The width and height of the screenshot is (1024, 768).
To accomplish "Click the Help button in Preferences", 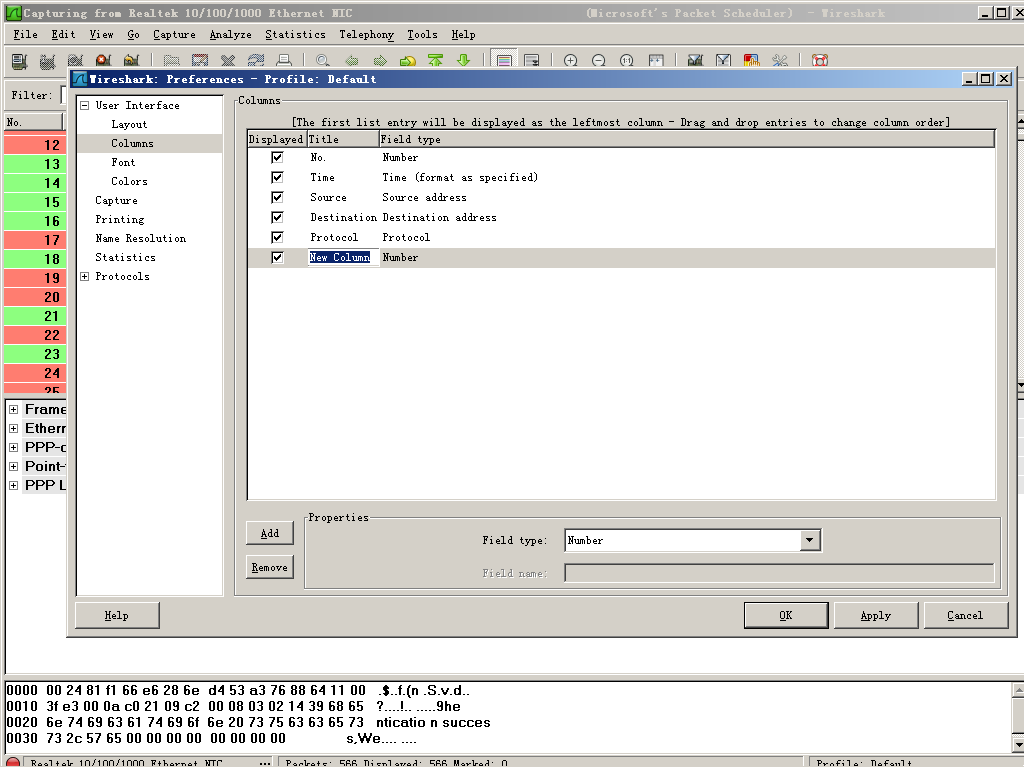I will click(x=117, y=615).
